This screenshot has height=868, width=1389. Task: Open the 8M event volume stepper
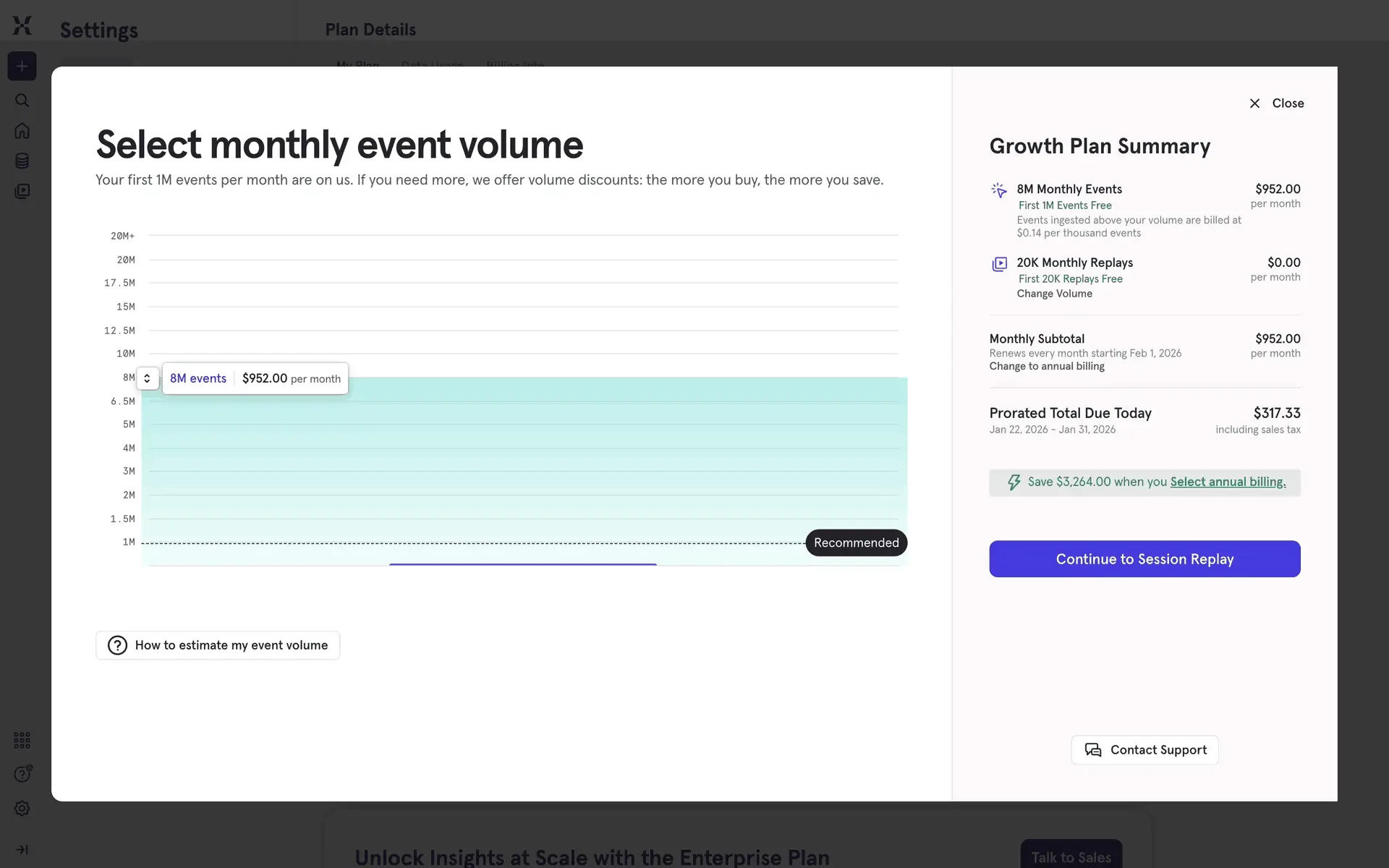tap(147, 378)
